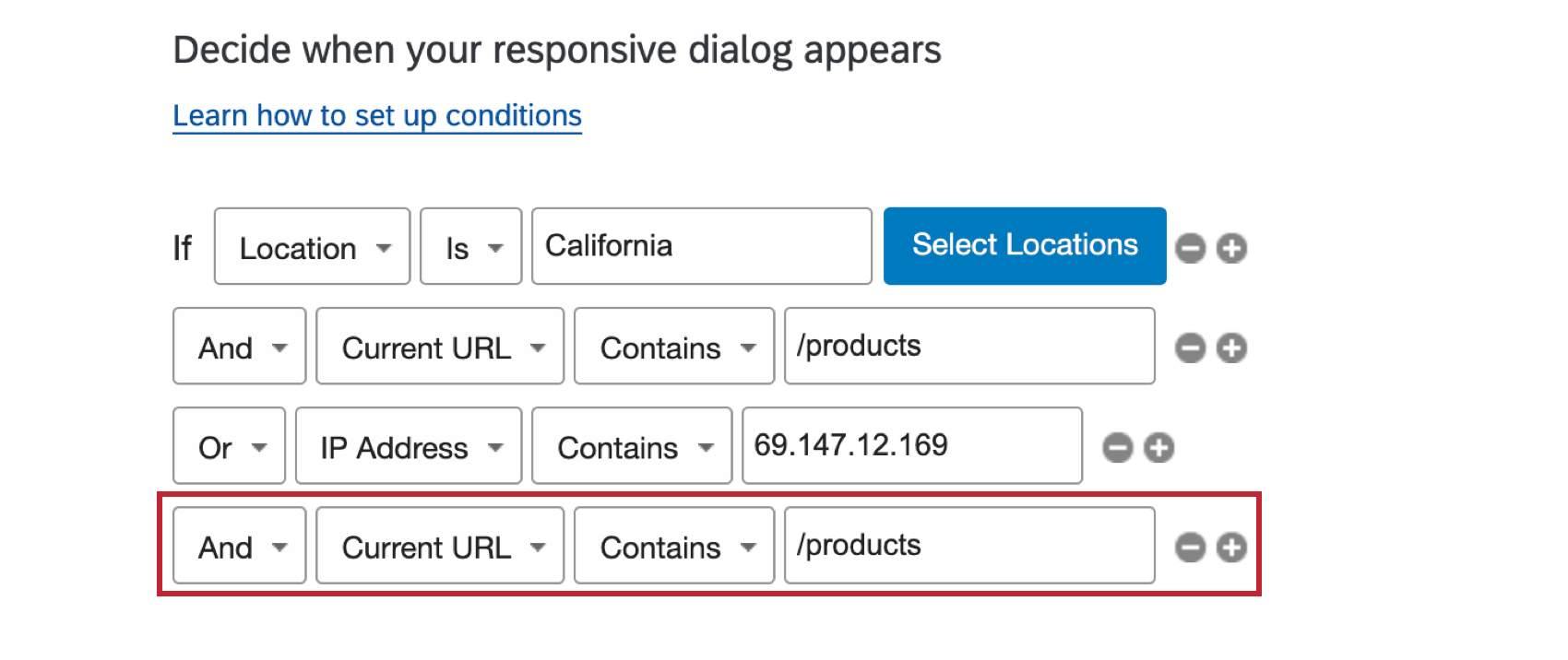Remove the first Current URL condition row
Image resolution: width=1568 pixels, height=660 pixels.
(1191, 348)
